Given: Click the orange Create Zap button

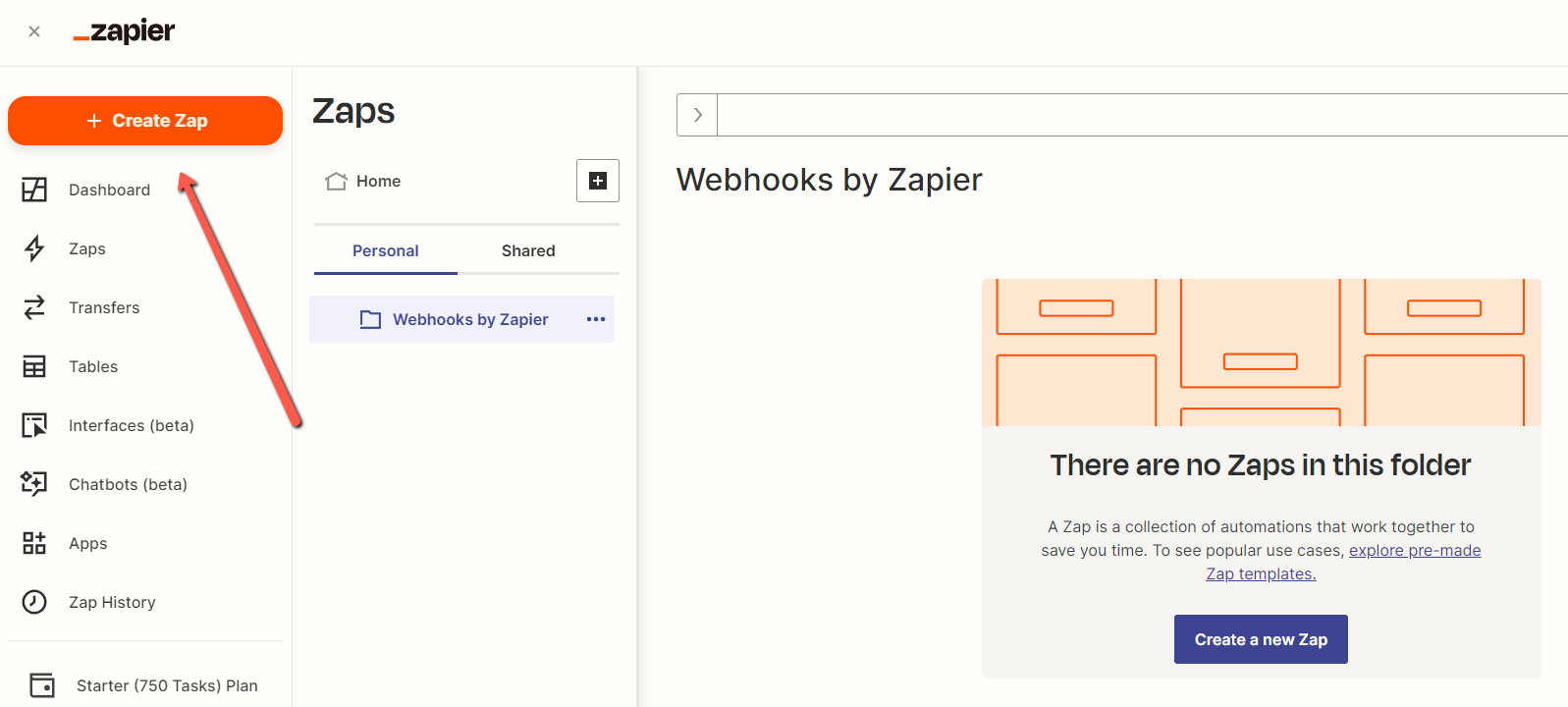Looking at the screenshot, I should click(145, 121).
